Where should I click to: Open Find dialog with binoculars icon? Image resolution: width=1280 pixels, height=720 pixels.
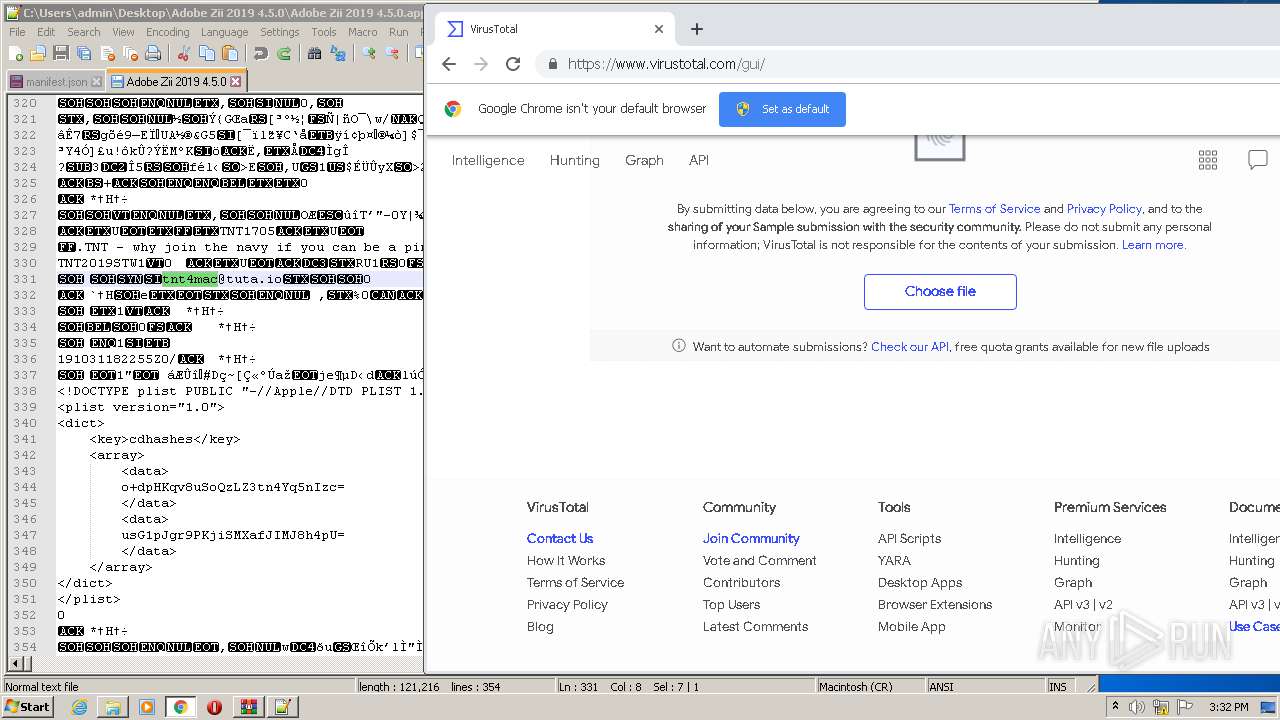tap(314, 53)
